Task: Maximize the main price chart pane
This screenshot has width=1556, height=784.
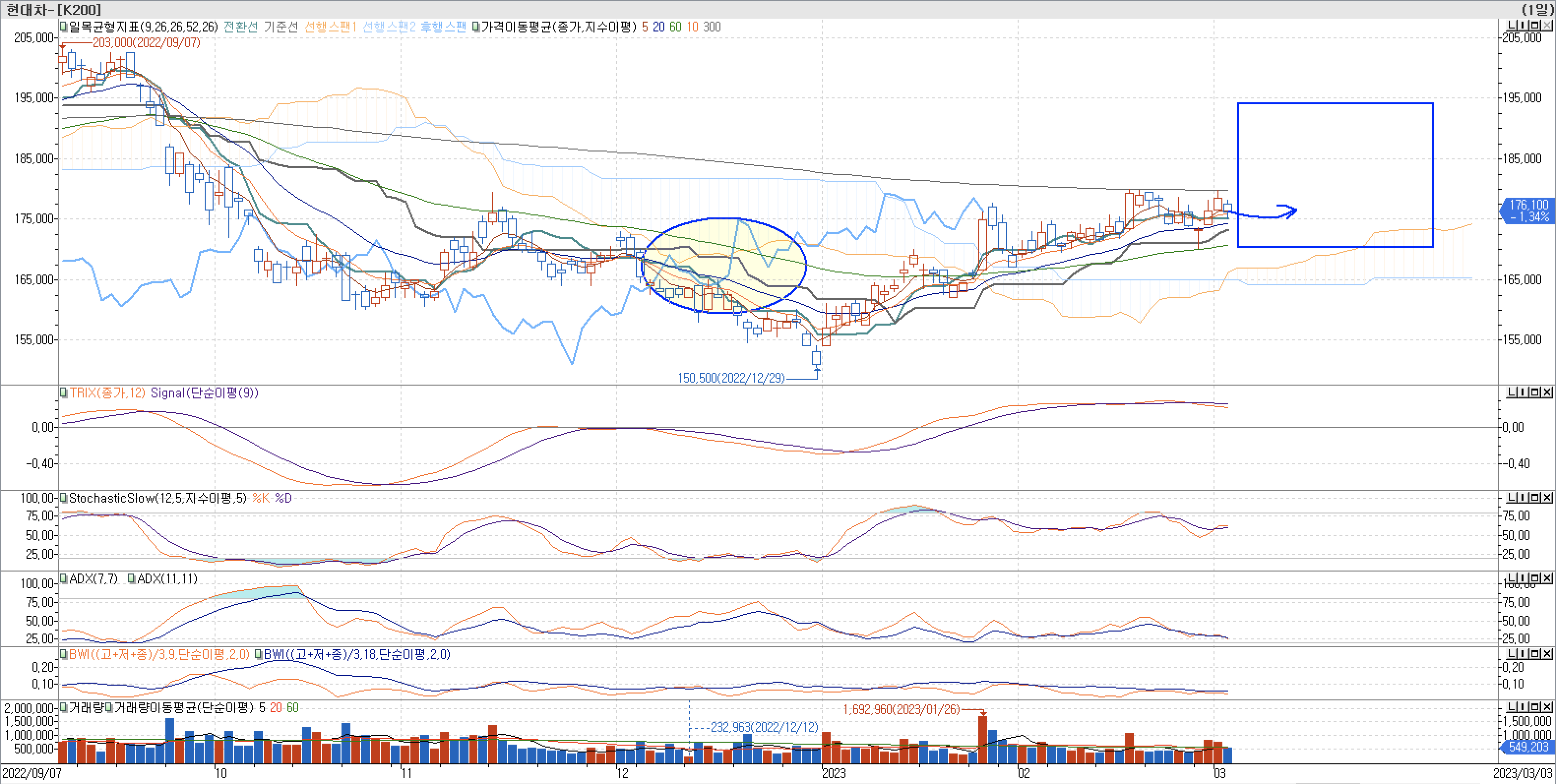Action: (1535, 26)
